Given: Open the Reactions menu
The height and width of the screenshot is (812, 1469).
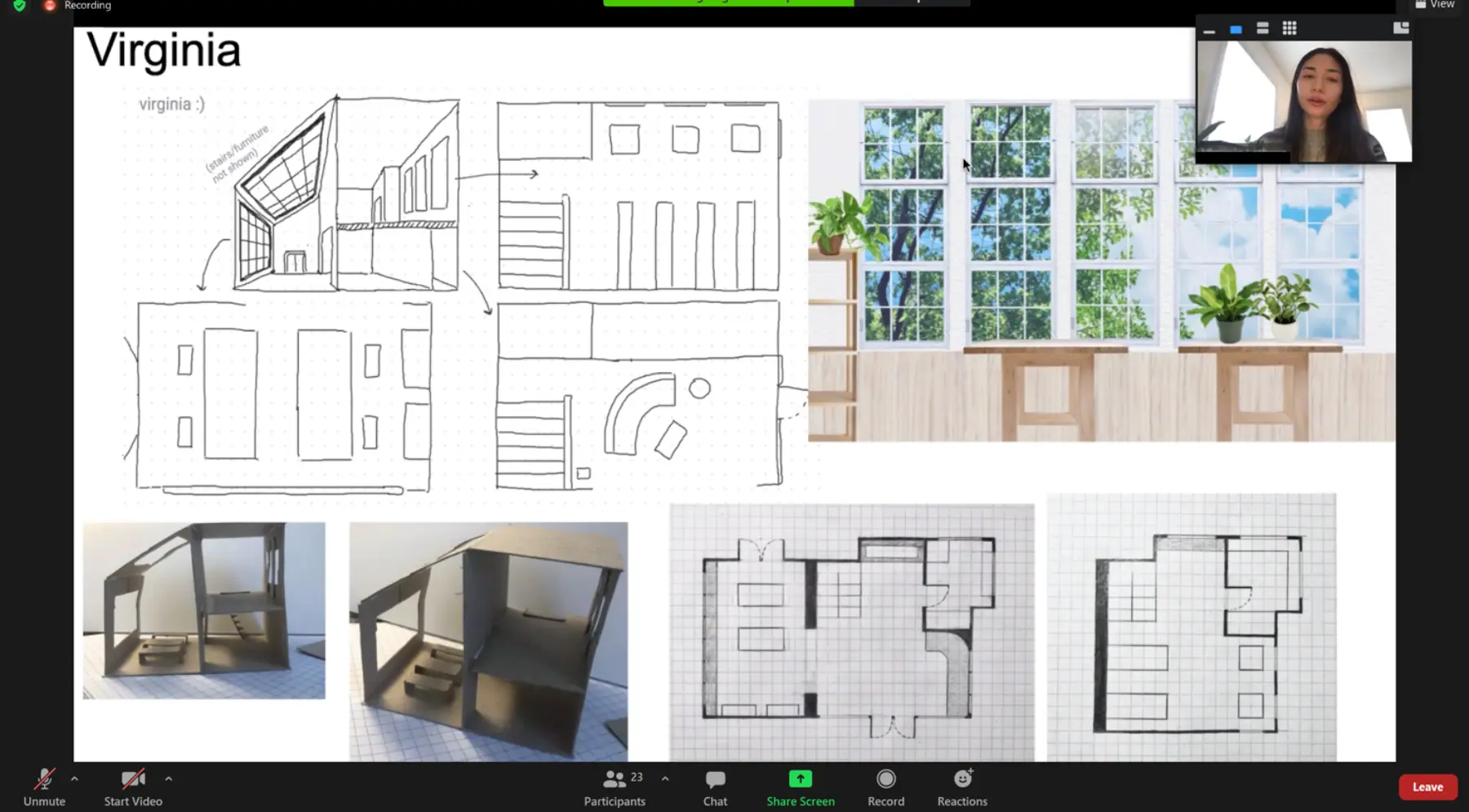Looking at the screenshot, I should click(962, 788).
